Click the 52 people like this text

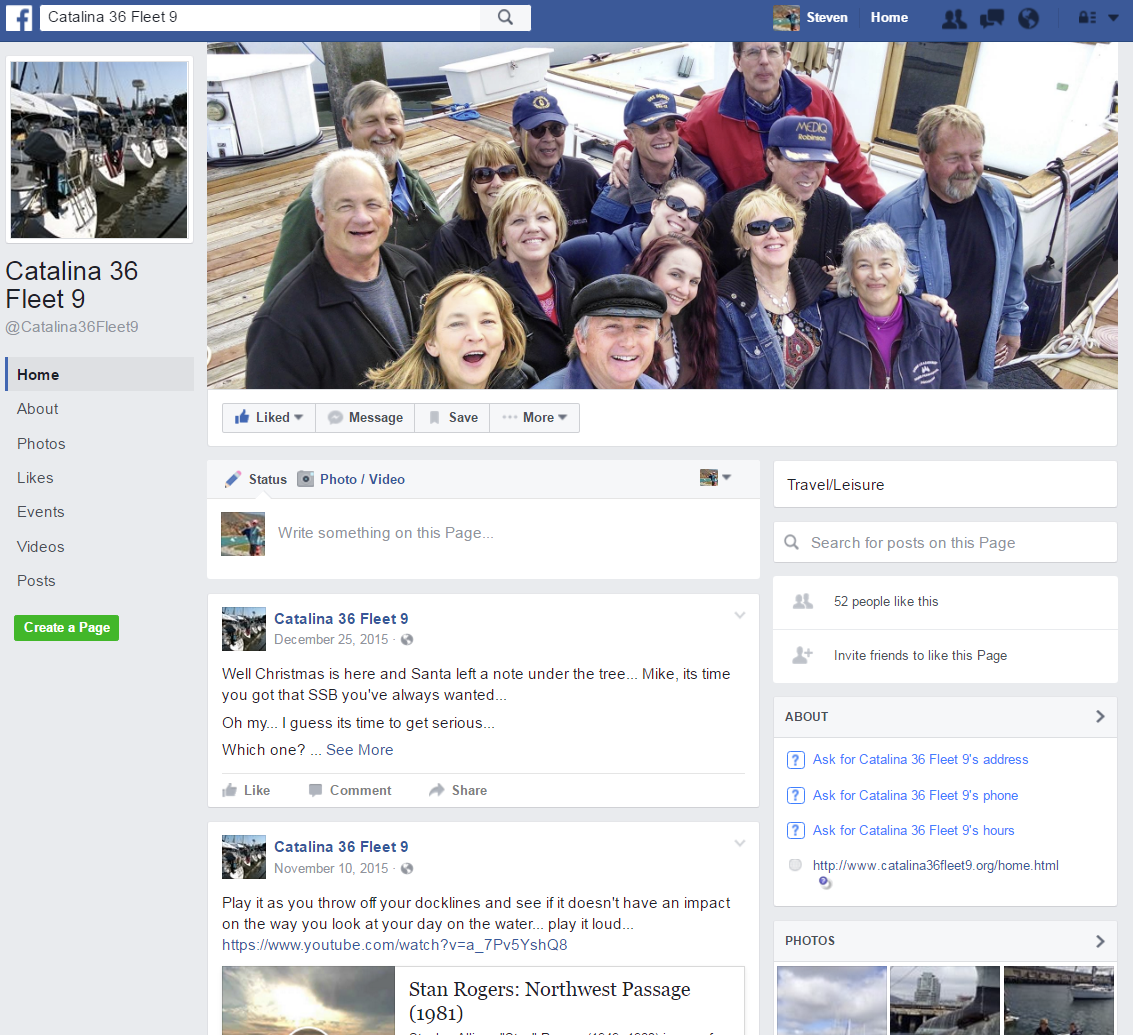point(886,601)
